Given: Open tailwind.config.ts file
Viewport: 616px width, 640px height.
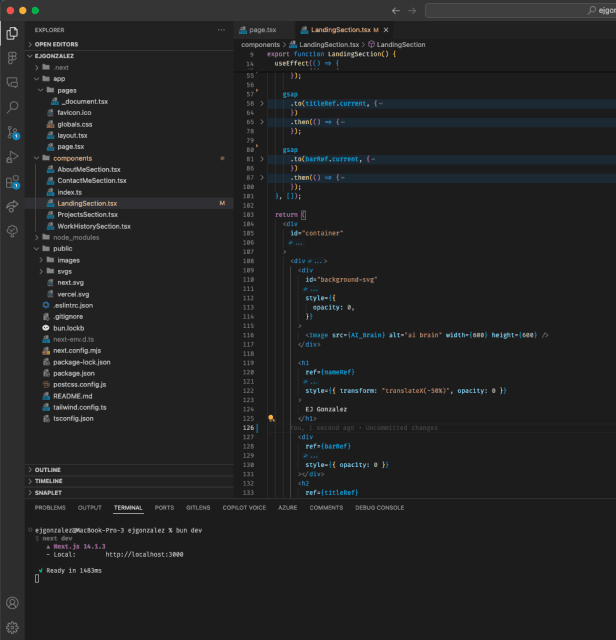Looking at the screenshot, I should [x=129, y=407].
